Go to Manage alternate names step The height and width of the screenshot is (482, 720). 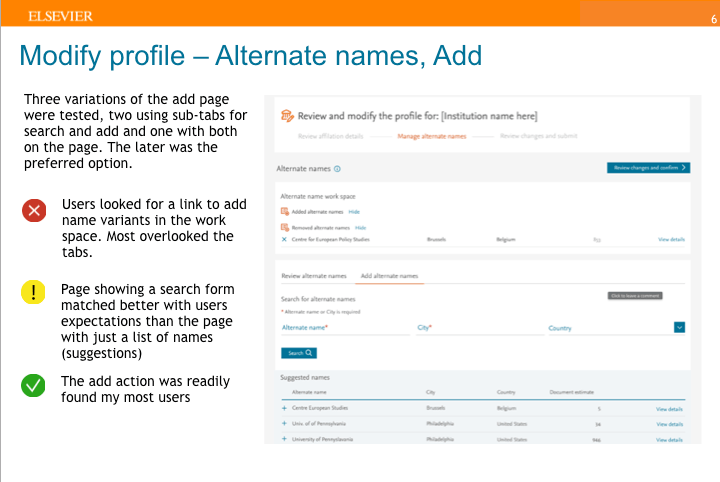coord(431,136)
